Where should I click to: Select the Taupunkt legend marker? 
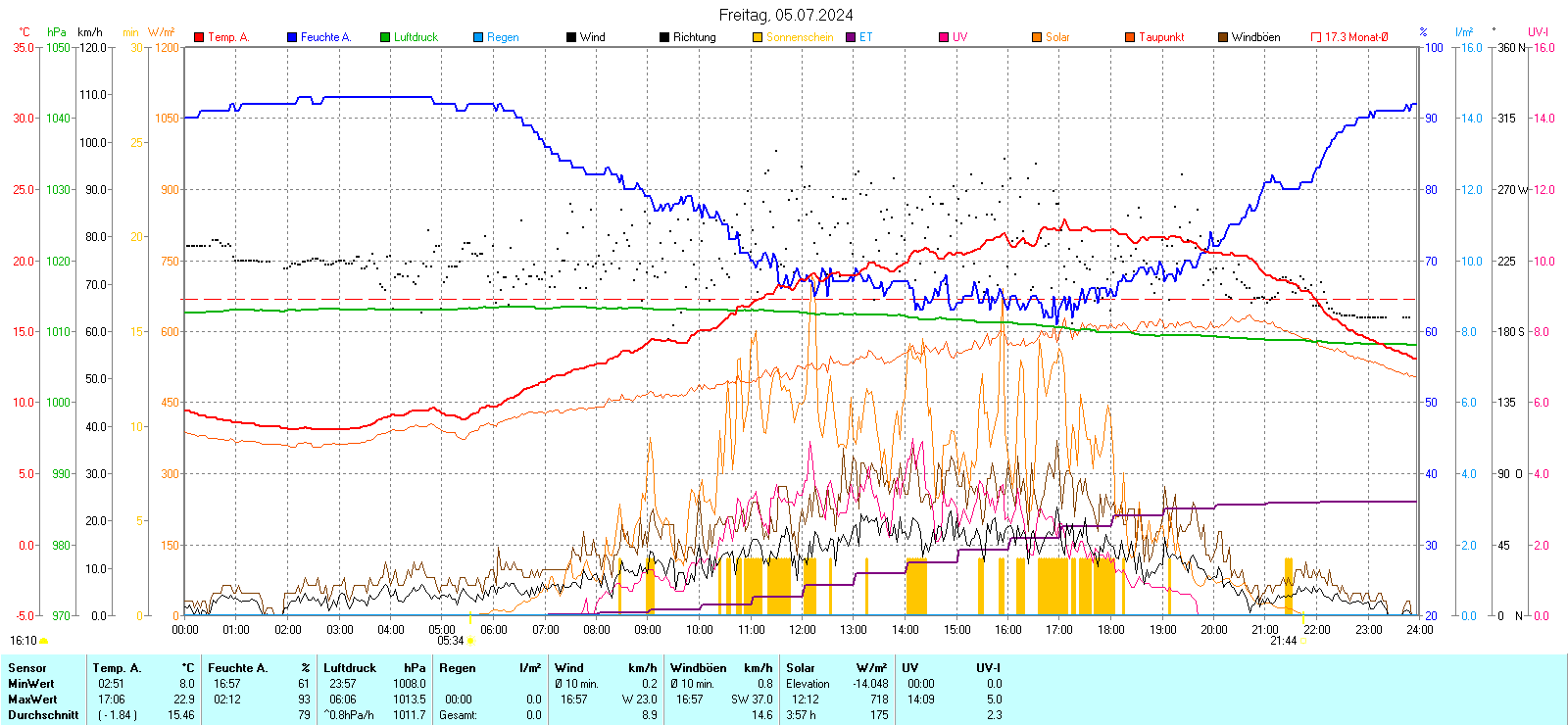tap(1130, 37)
